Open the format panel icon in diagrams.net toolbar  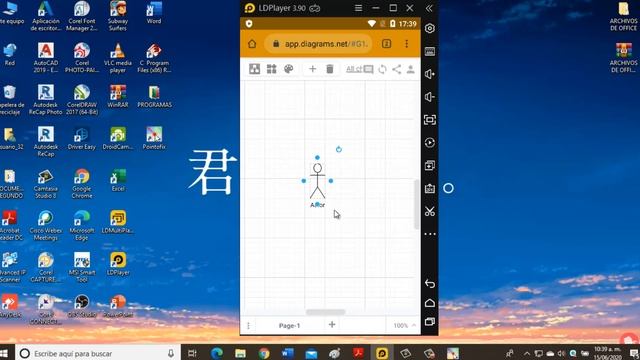coord(271,69)
